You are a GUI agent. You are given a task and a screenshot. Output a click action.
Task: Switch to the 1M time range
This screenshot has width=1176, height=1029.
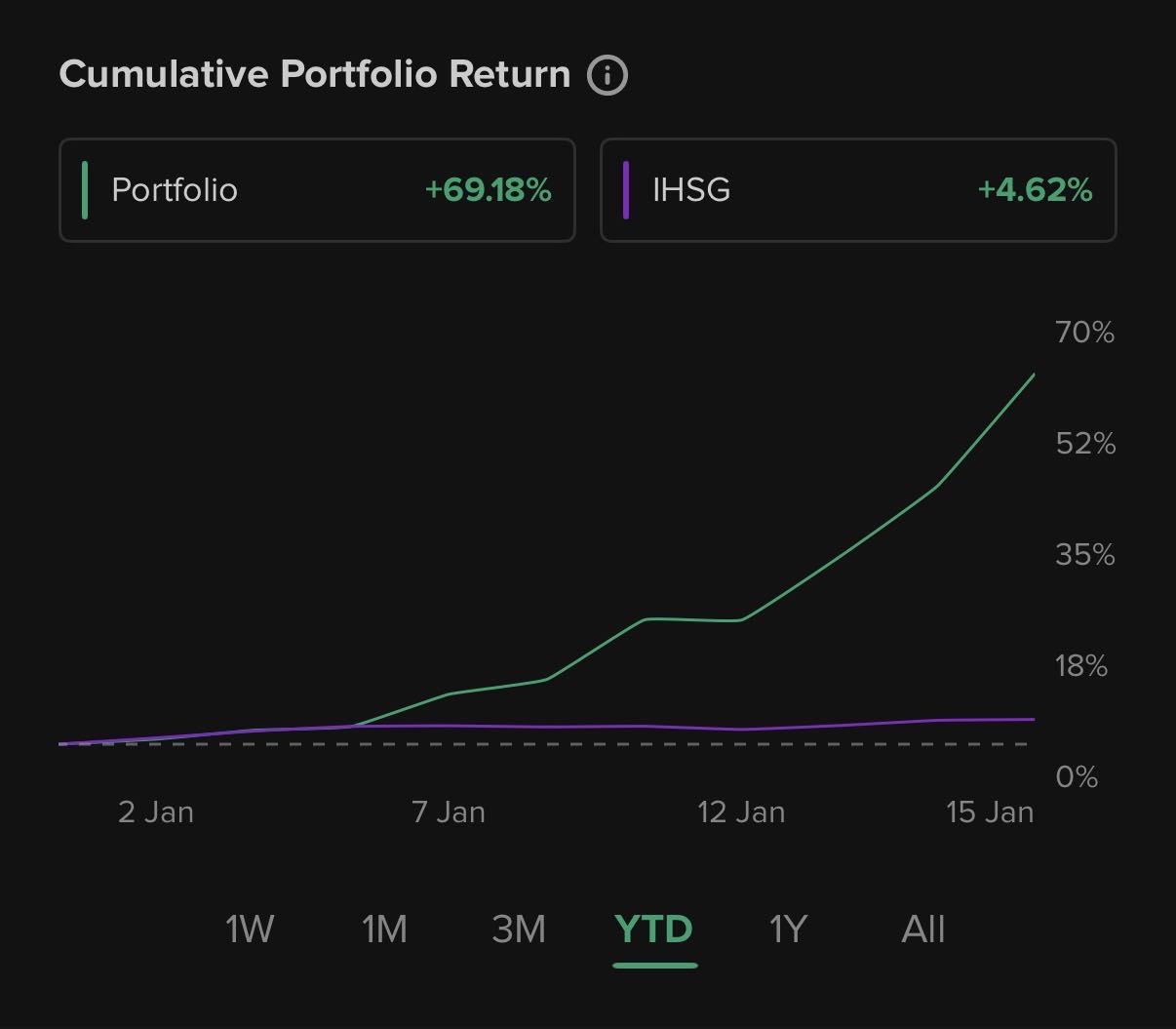tap(384, 930)
